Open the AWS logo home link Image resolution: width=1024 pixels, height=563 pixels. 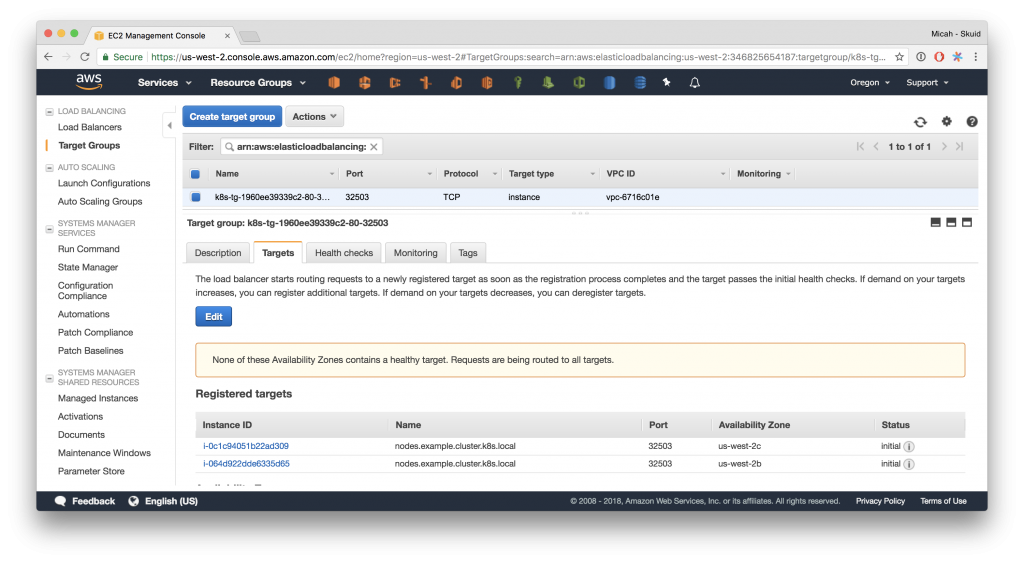click(89, 82)
